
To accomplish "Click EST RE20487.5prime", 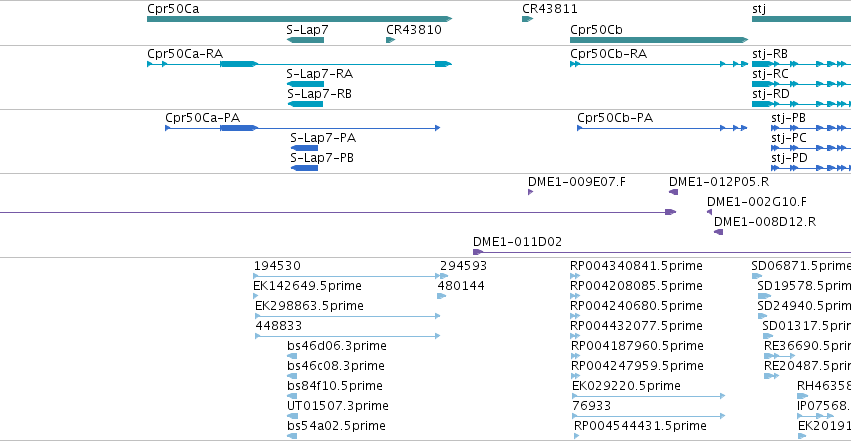I will [x=771, y=376].
